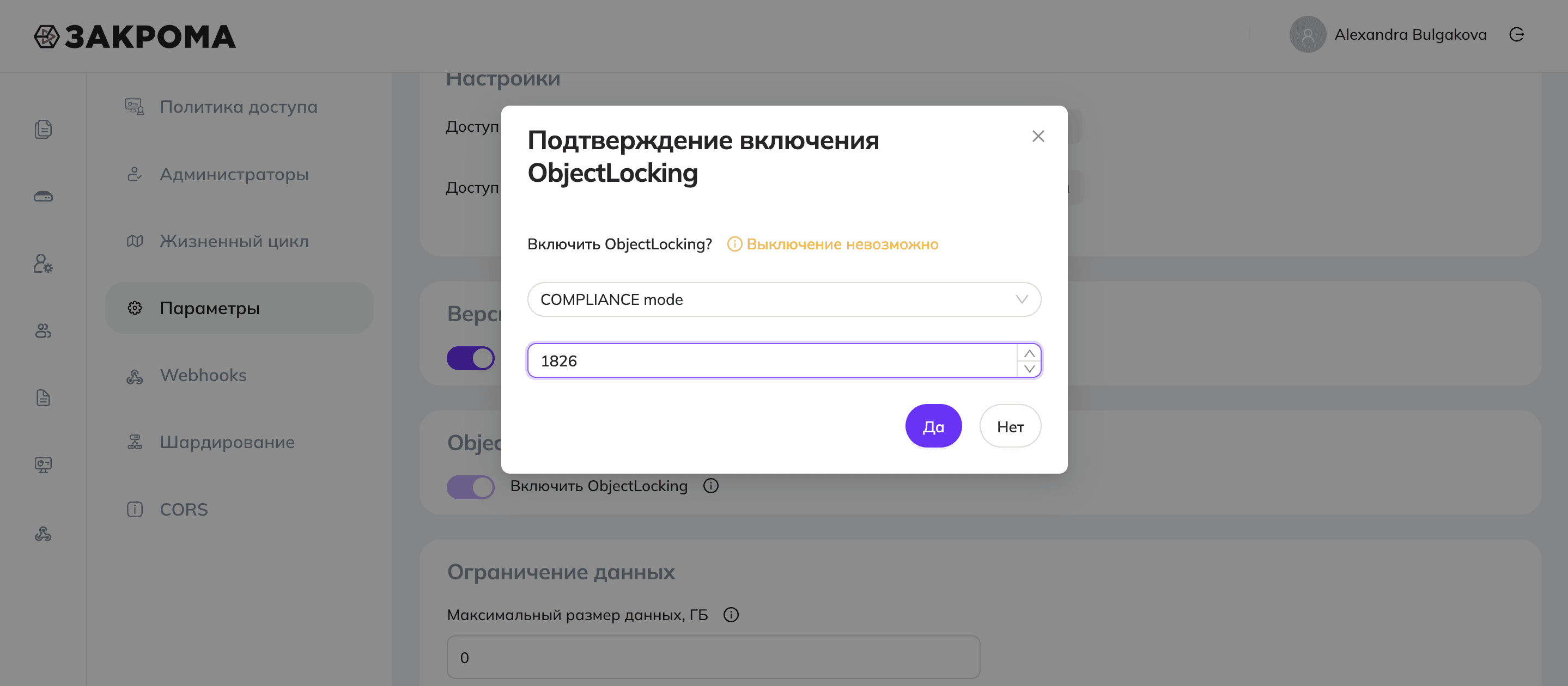Increase retention days with up arrow
Image resolution: width=1568 pixels, height=686 pixels.
point(1029,353)
